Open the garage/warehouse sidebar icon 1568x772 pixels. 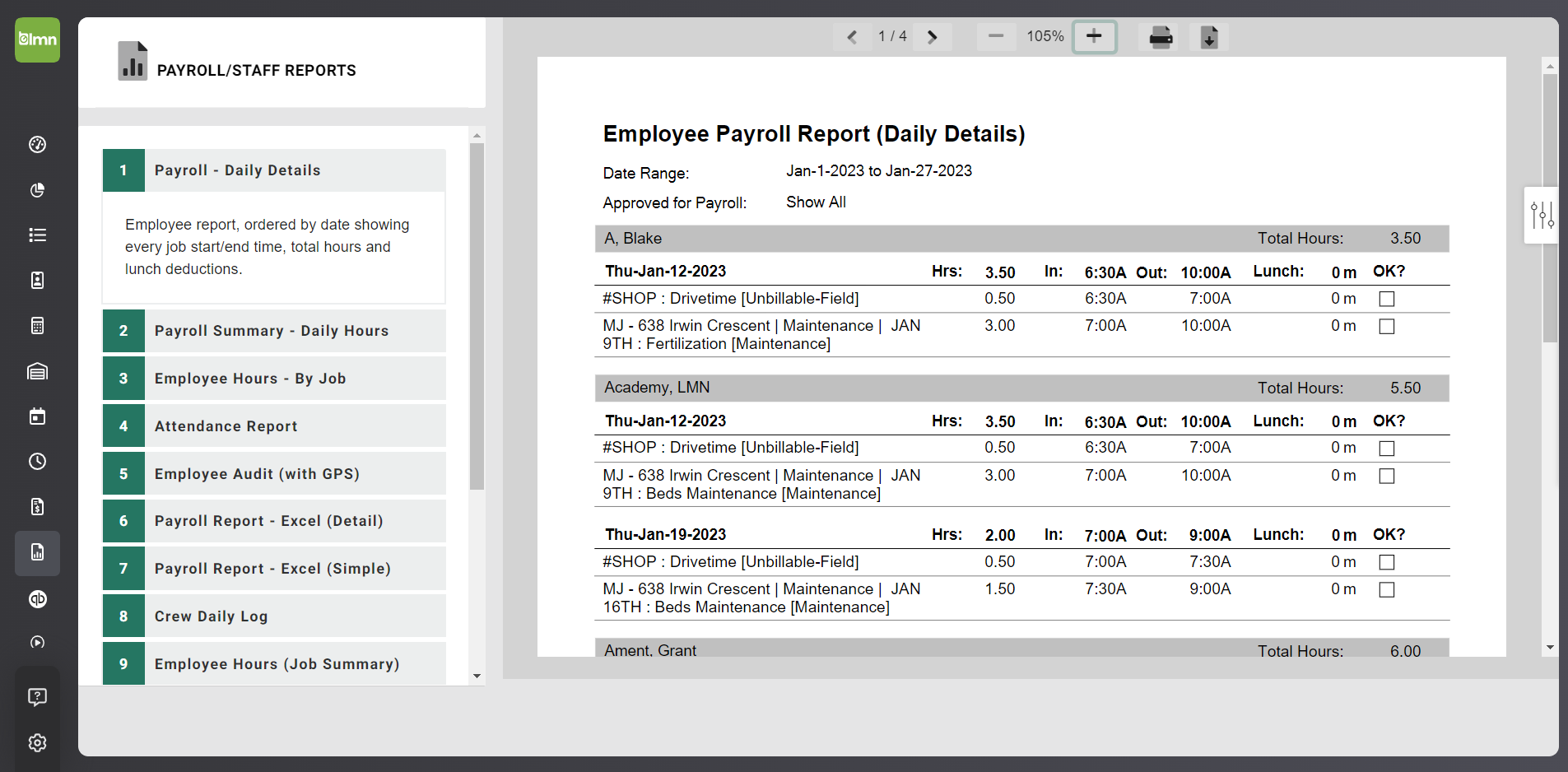[x=37, y=371]
